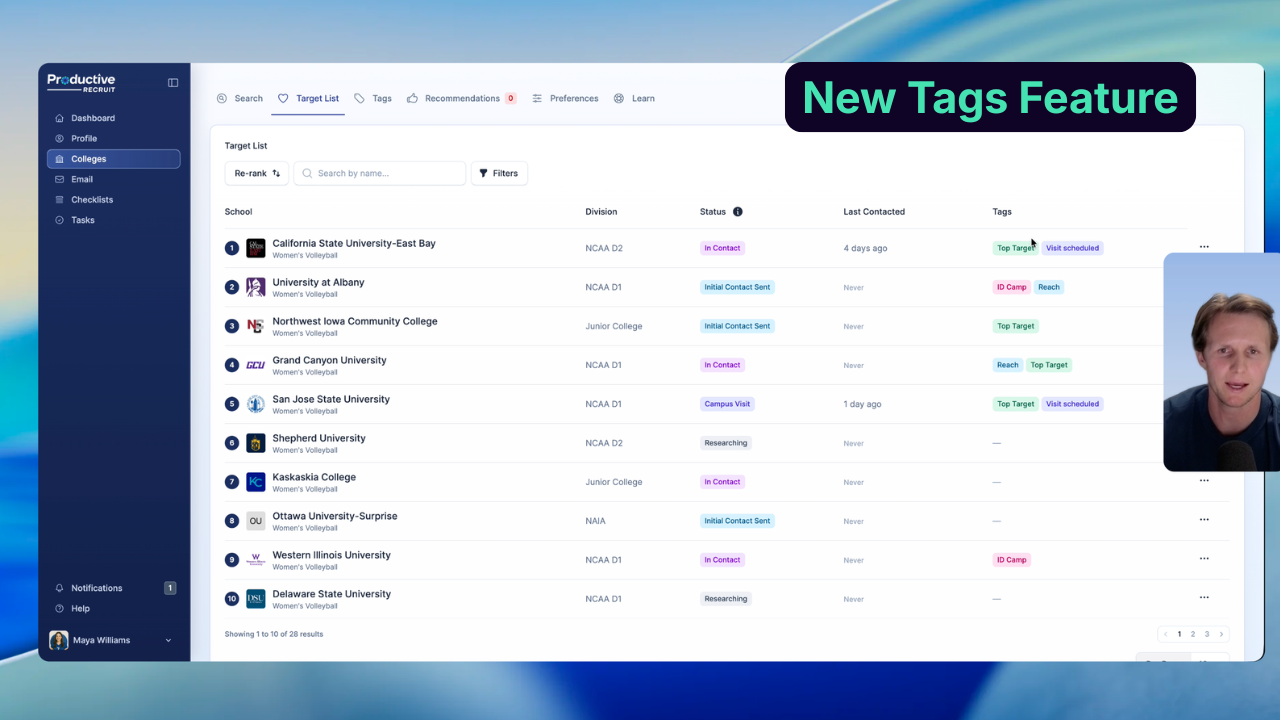This screenshot has height=720, width=1280.
Task: Go to results page 3
Action: click(x=1207, y=634)
